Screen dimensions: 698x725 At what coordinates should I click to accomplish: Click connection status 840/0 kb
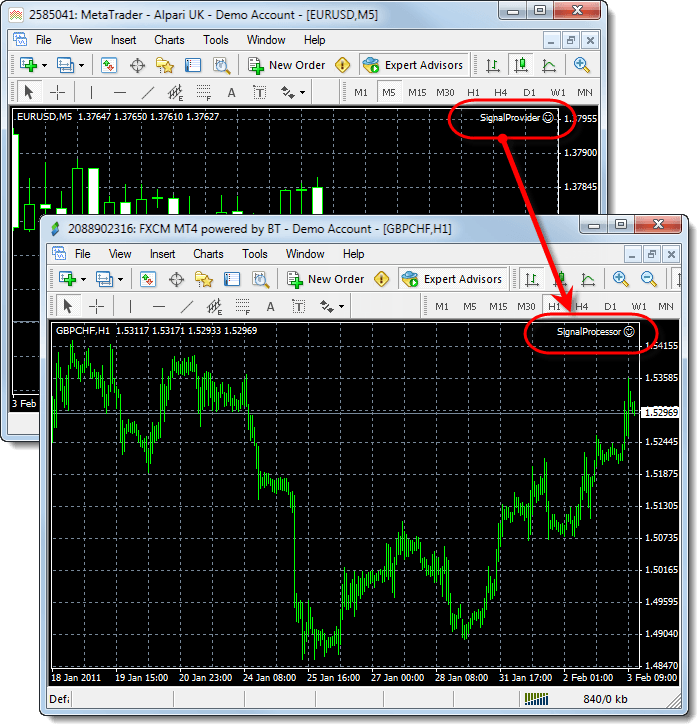[x=605, y=699]
